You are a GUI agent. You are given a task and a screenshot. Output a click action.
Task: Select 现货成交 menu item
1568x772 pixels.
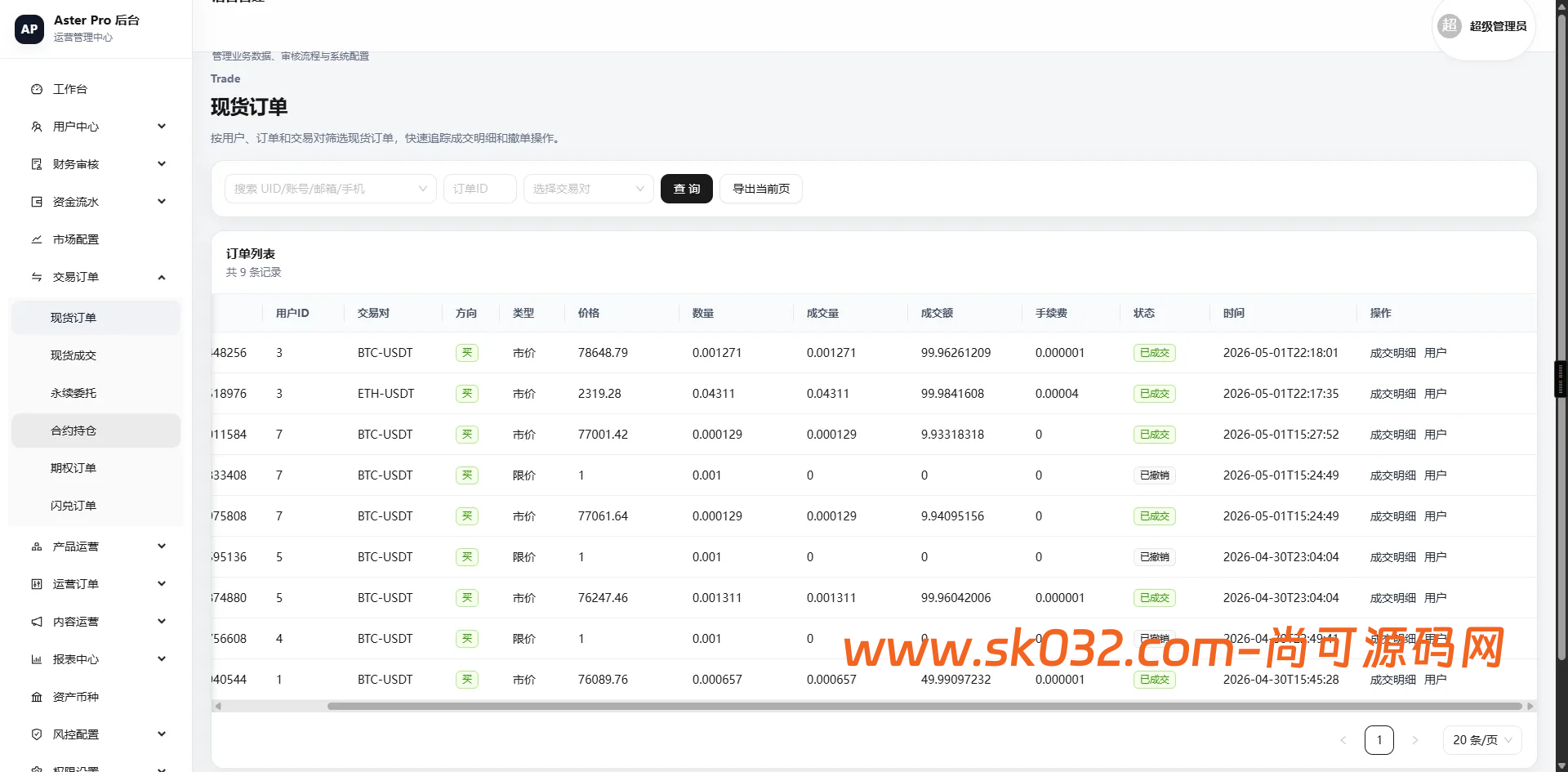coord(96,355)
